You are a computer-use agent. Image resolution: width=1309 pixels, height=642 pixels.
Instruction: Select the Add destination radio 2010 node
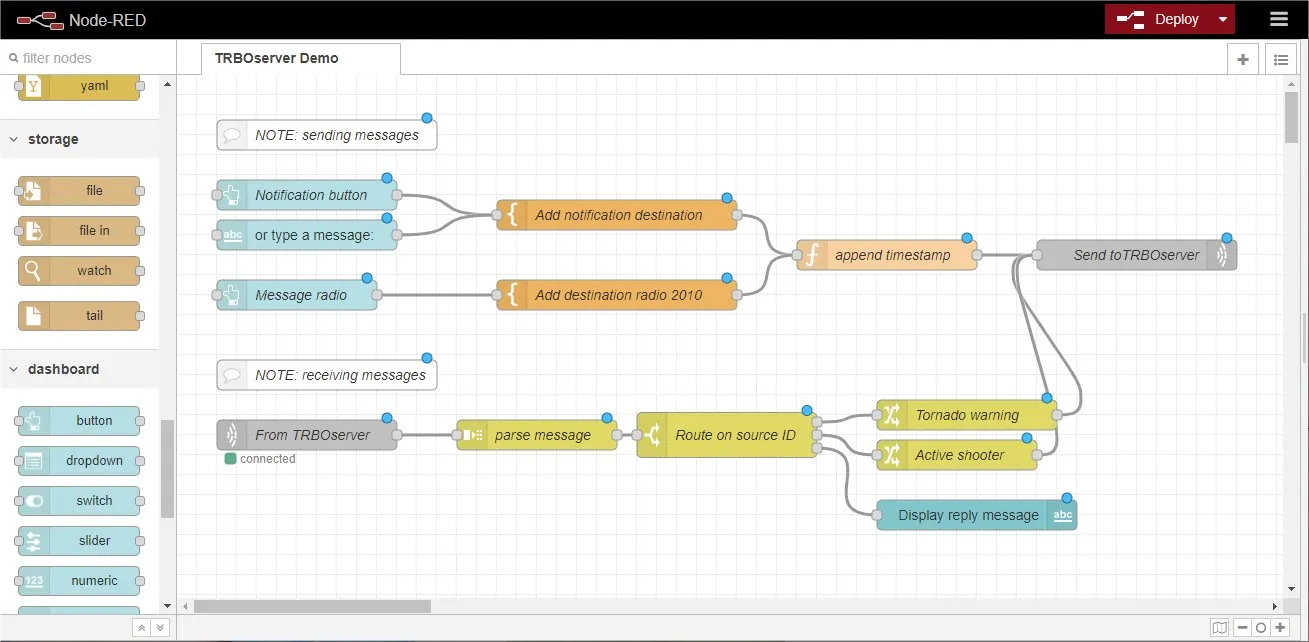click(617, 295)
